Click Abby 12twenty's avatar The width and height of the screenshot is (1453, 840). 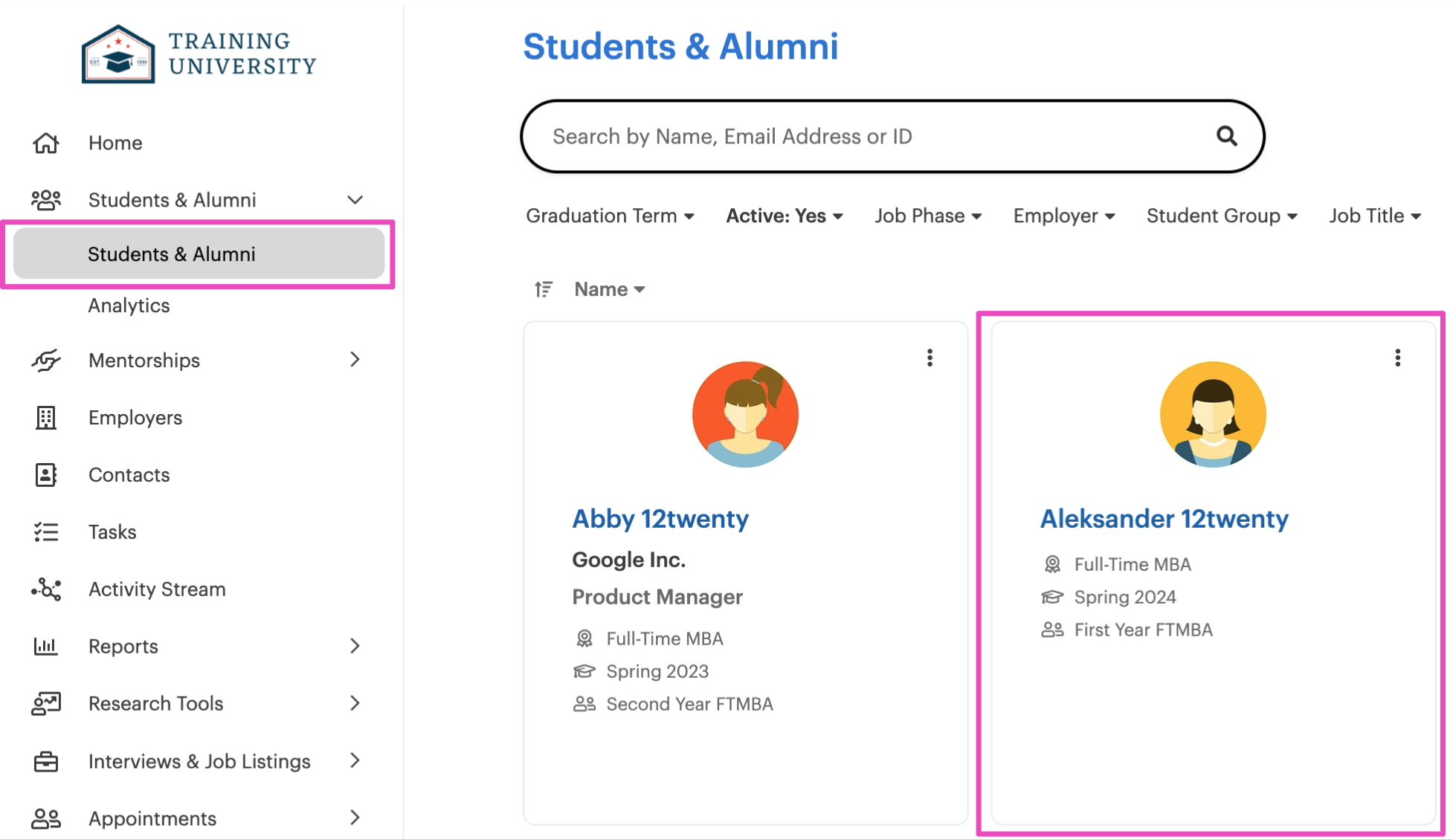[745, 414]
